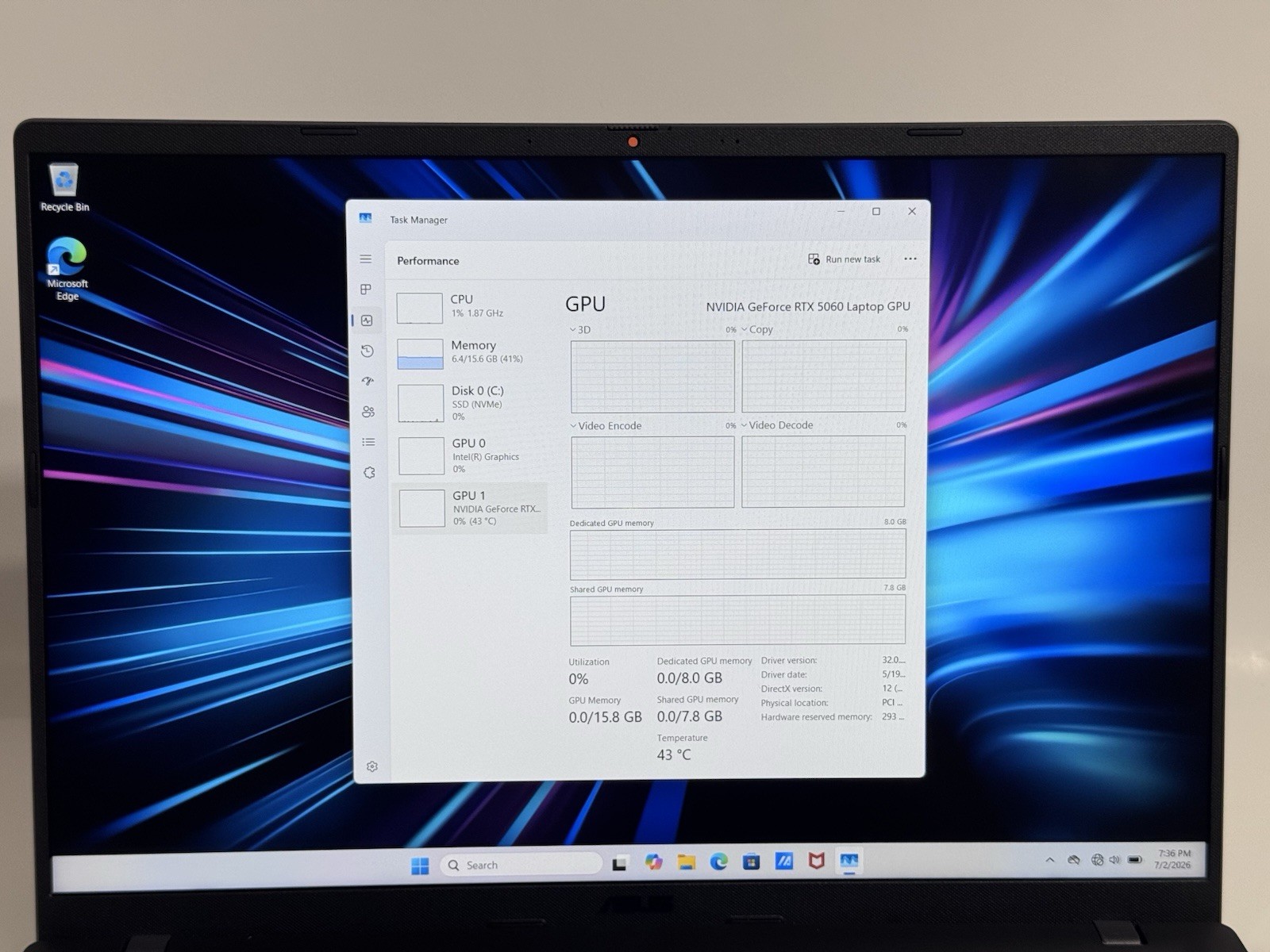
Task: Select the Performance page icon in sidebar
Action: point(367,321)
